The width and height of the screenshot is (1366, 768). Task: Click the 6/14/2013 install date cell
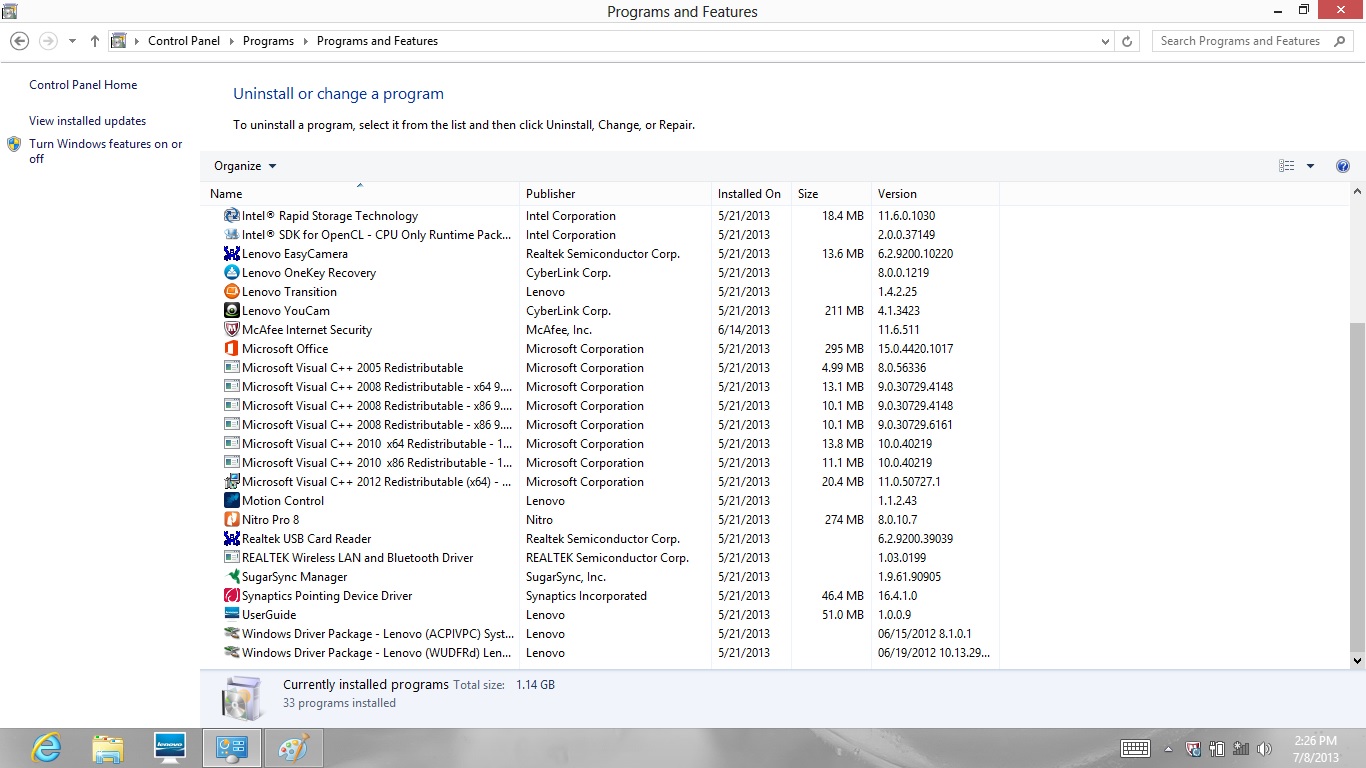[744, 330]
